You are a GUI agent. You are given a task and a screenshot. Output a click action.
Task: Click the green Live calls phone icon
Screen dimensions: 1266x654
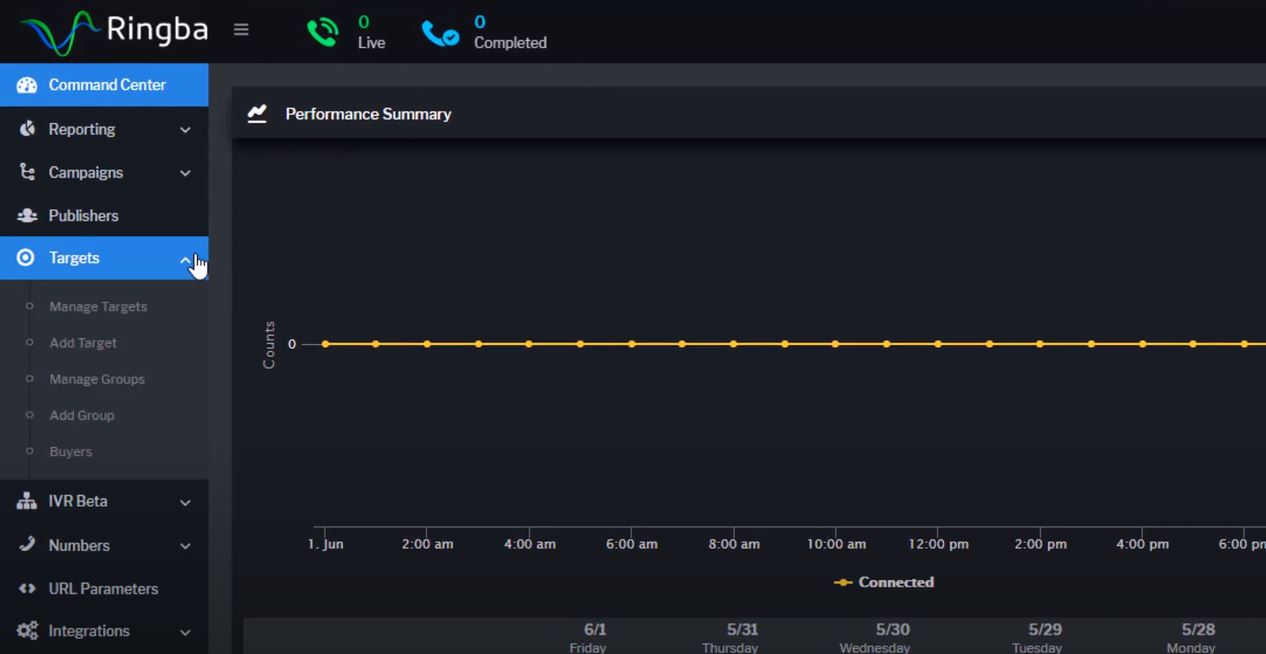tap(322, 32)
